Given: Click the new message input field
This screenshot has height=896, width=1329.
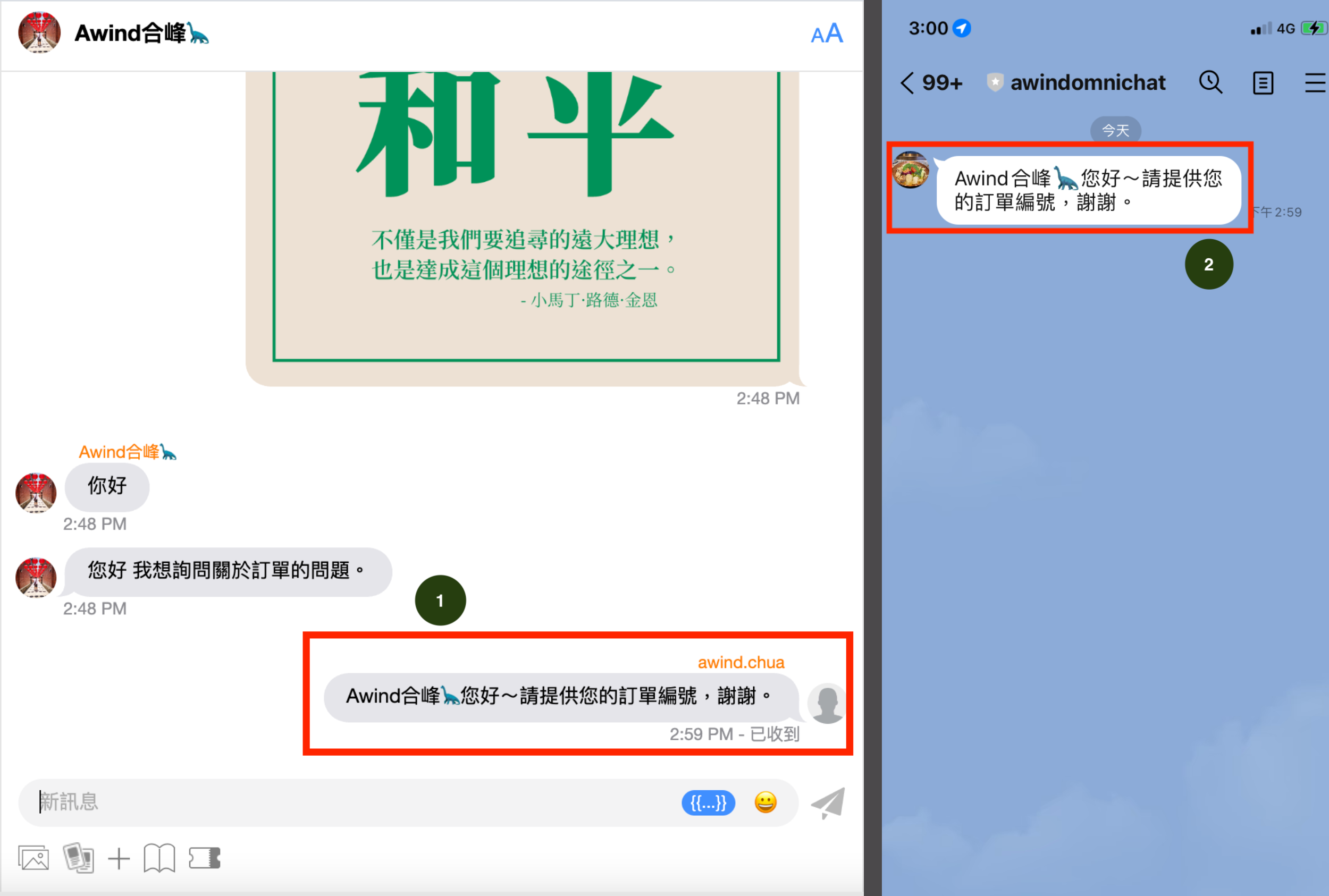Looking at the screenshot, I should 343,802.
